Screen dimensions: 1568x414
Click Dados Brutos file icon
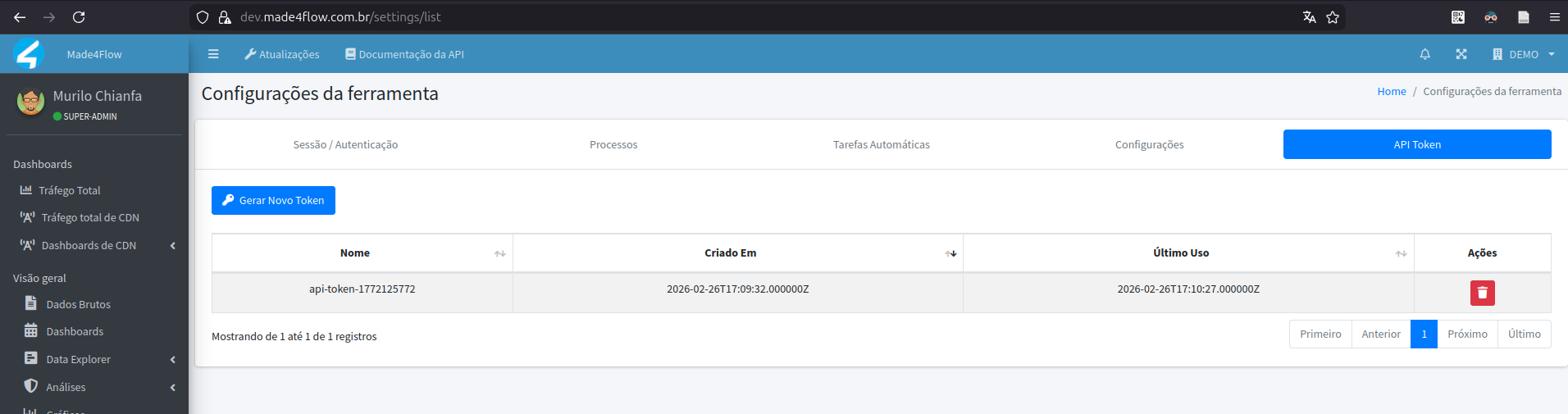tap(31, 303)
